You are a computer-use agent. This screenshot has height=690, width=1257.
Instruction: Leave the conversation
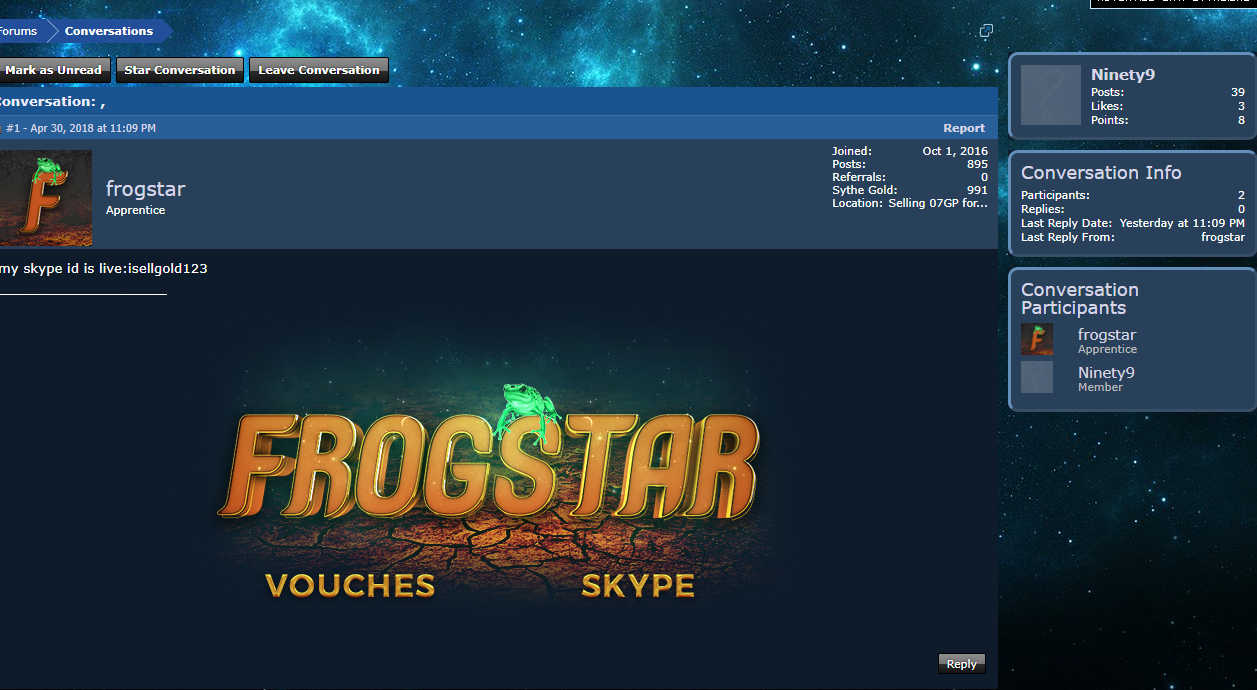pos(319,70)
